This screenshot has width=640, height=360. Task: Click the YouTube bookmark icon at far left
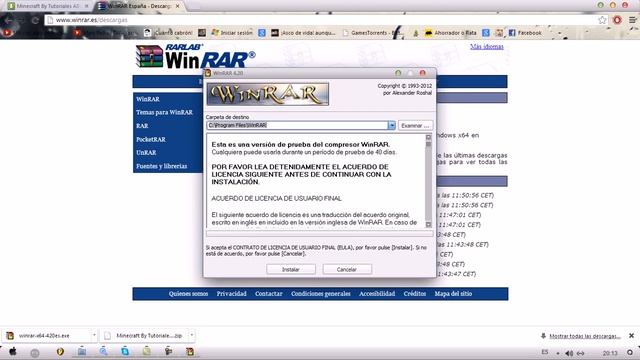pyautogui.click(x=7, y=33)
